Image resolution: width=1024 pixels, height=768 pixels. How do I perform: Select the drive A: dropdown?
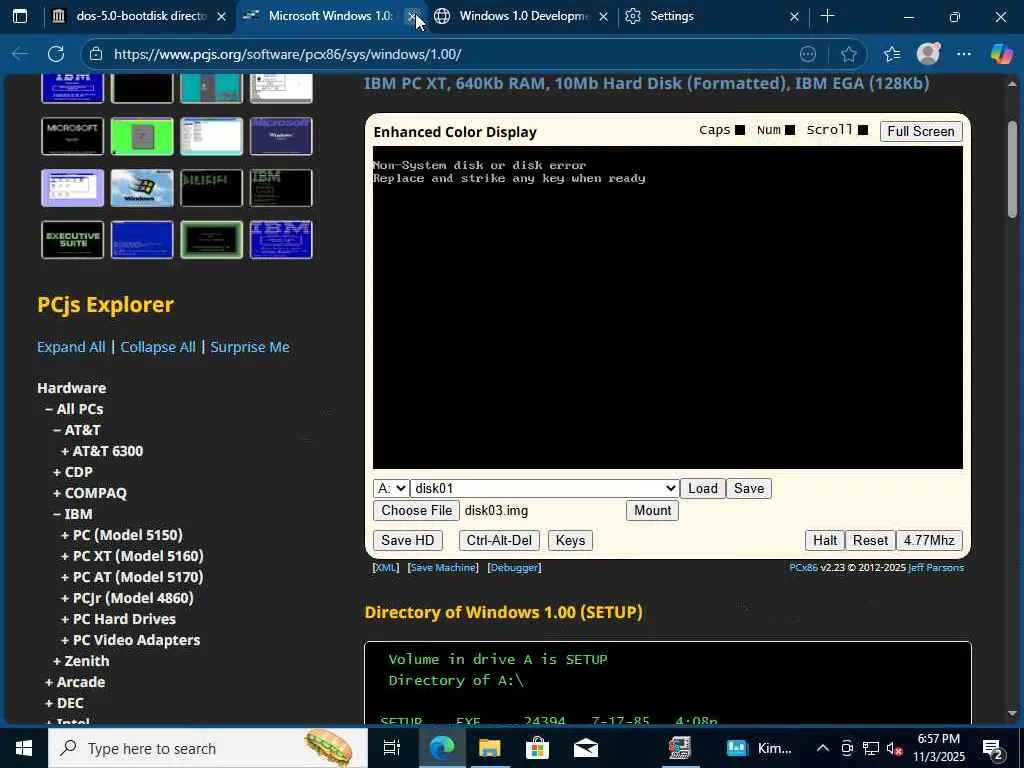tap(391, 488)
